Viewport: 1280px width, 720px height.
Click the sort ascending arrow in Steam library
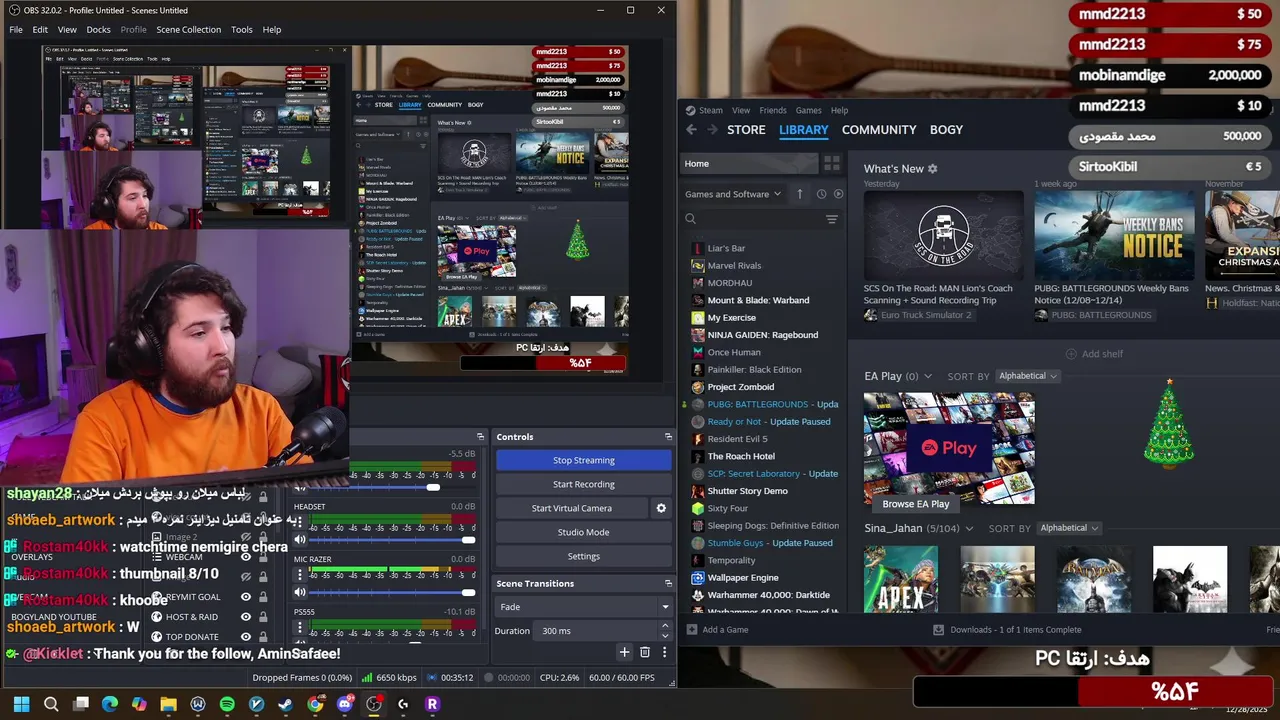799,194
